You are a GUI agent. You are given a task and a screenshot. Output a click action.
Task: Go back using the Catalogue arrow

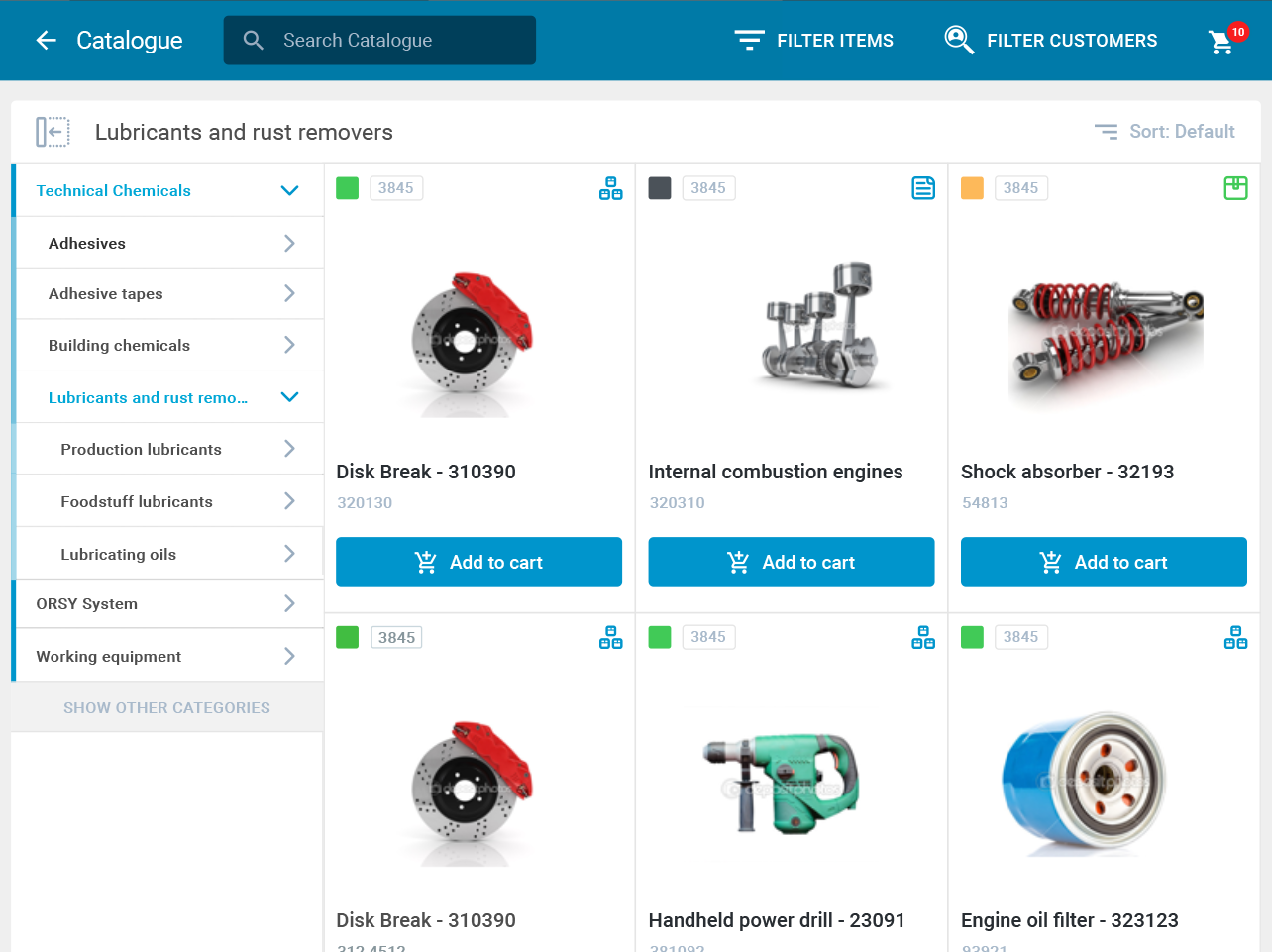pyautogui.click(x=46, y=41)
